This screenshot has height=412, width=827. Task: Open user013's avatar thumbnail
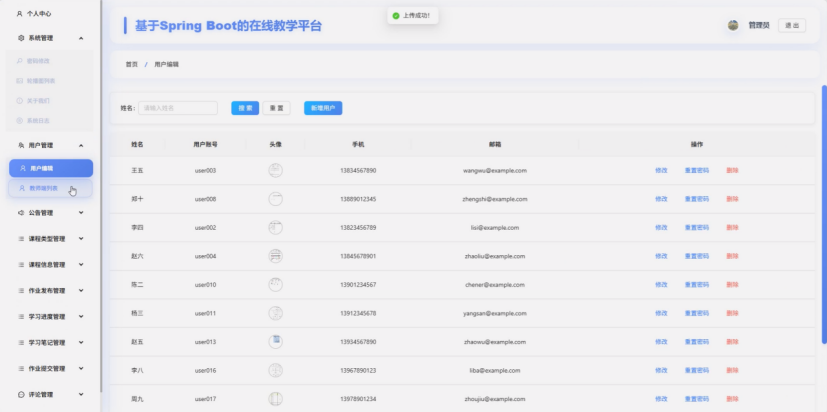pyautogui.click(x=275, y=341)
